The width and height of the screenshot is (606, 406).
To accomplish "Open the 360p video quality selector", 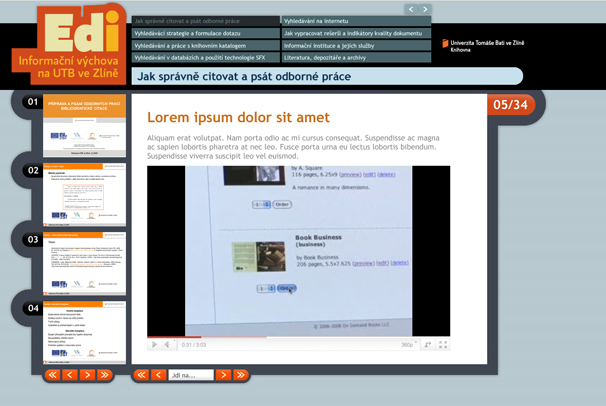I will pyautogui.click(x=408, y=344).
